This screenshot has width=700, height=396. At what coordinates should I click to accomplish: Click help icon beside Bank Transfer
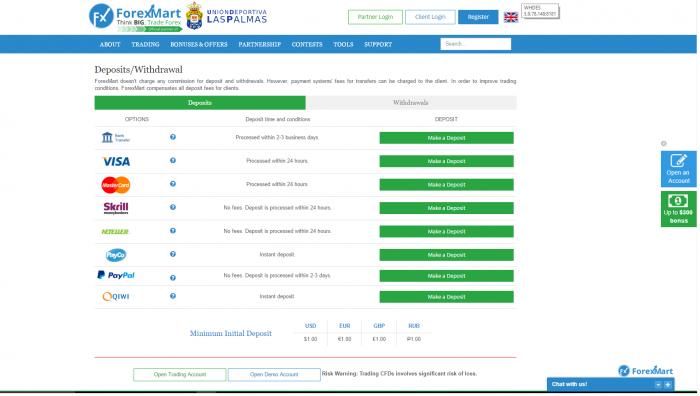(173, 137)
